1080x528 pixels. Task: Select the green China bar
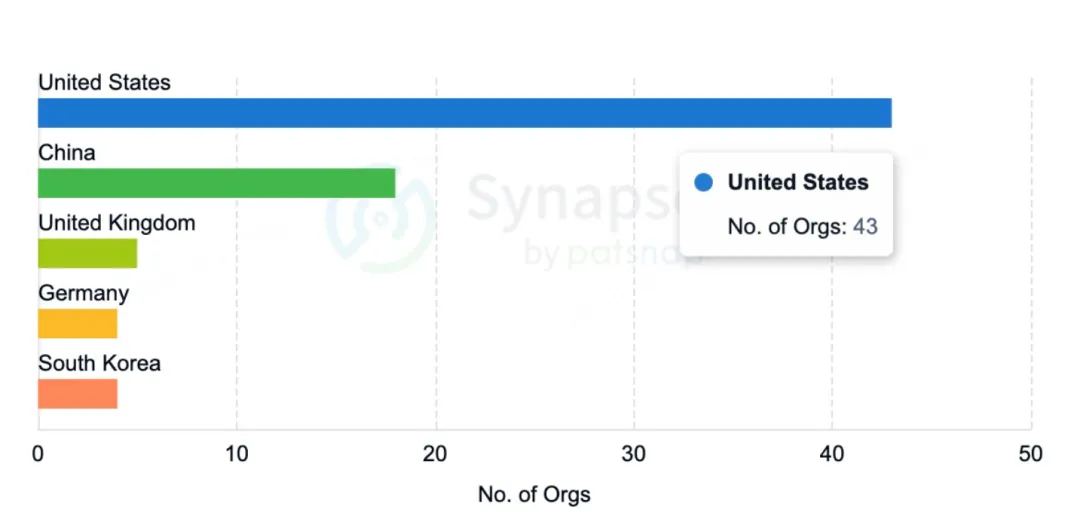pyautogui.click(x=216, y=183)
